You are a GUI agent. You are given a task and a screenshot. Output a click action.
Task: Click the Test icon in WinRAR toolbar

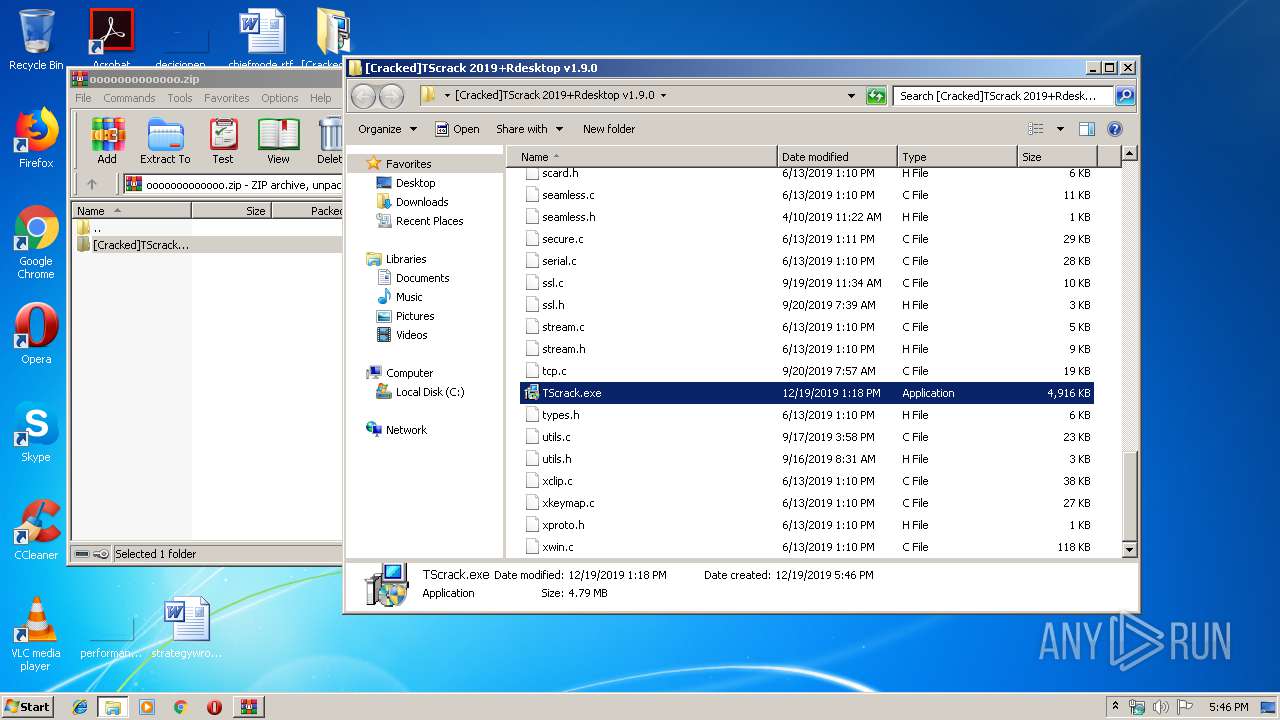point(223,140)
